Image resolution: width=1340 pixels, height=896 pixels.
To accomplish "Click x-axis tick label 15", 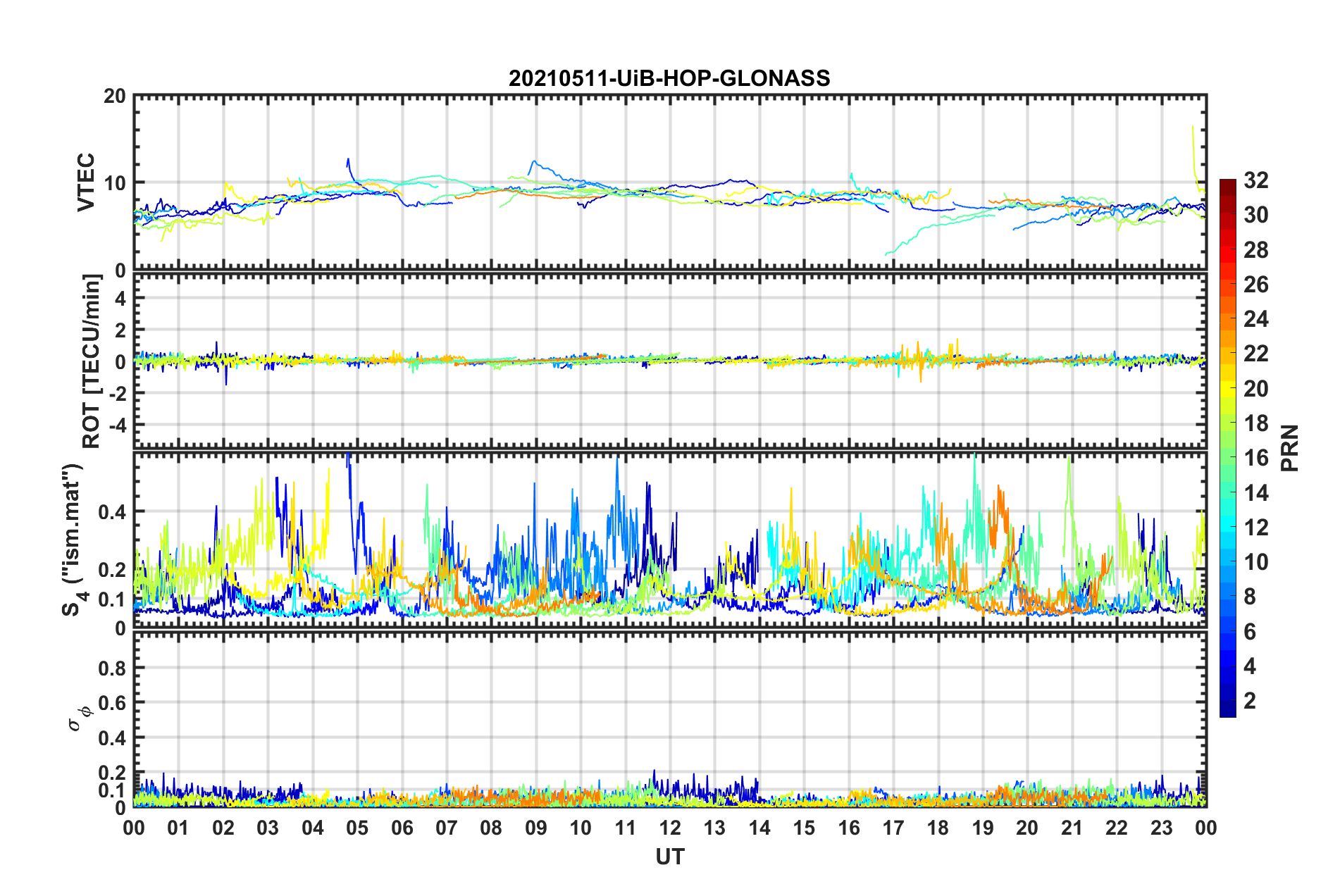I will (804, 828).
